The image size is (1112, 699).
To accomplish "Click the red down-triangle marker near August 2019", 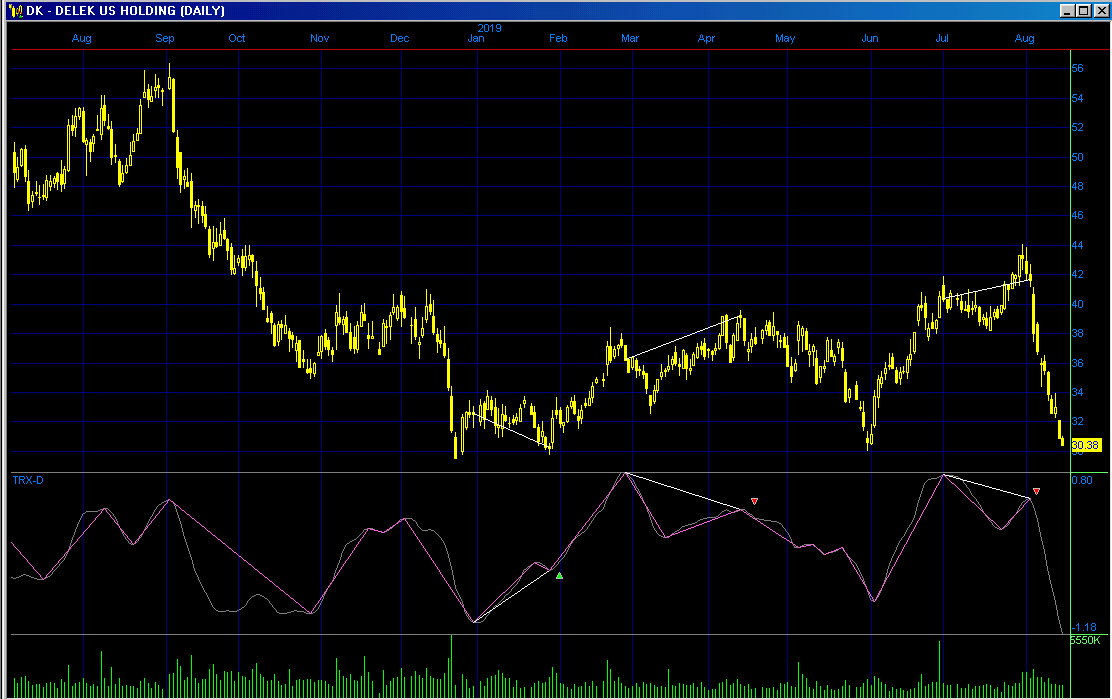I will [x=1036, y=491].
